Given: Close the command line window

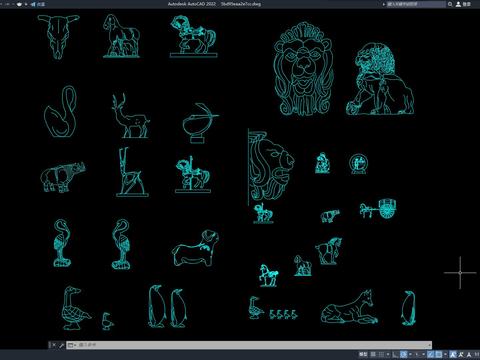Looking at the screenshot, I should 53,345.
